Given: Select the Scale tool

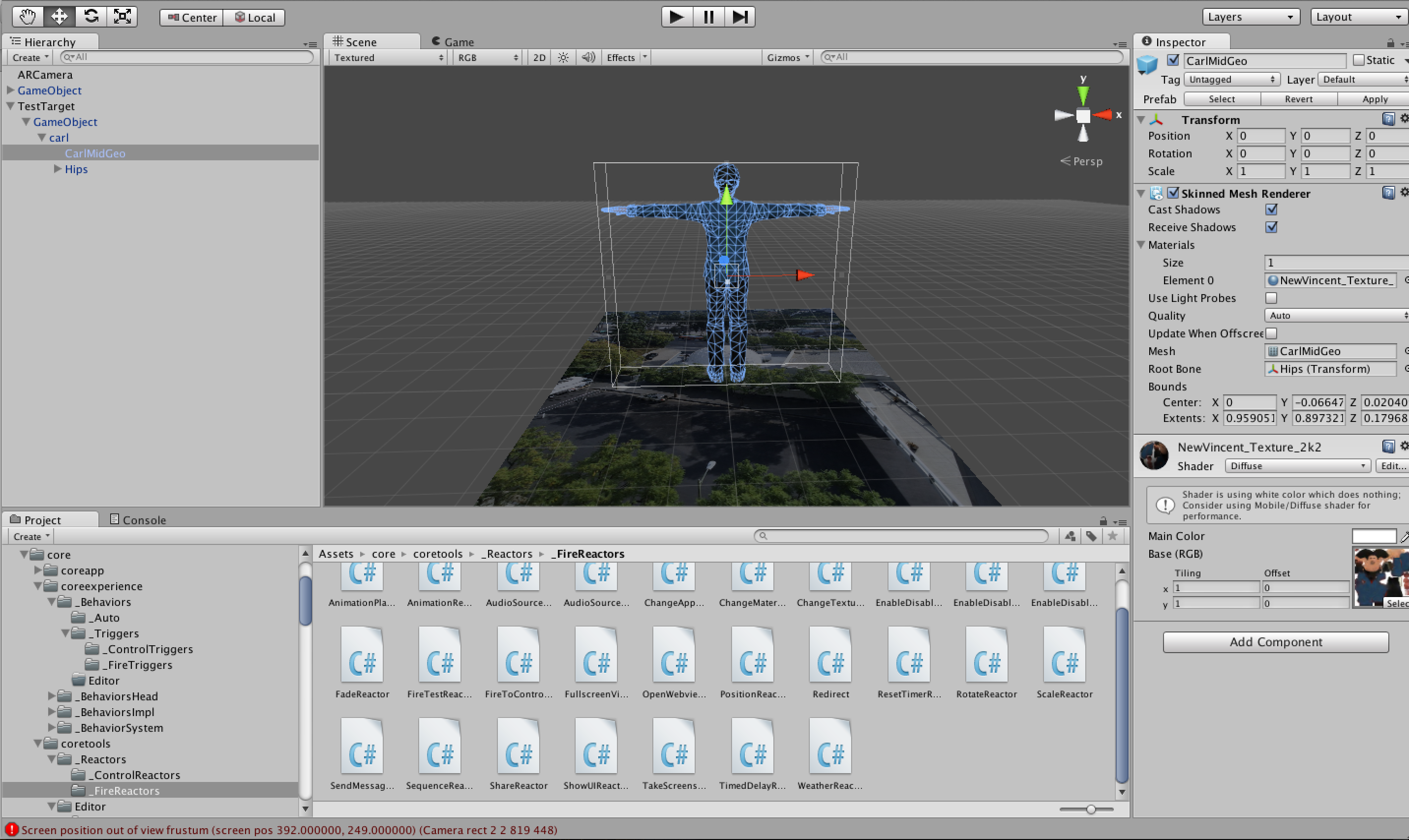Looking at the screenshot, I should tap(123, 16).
